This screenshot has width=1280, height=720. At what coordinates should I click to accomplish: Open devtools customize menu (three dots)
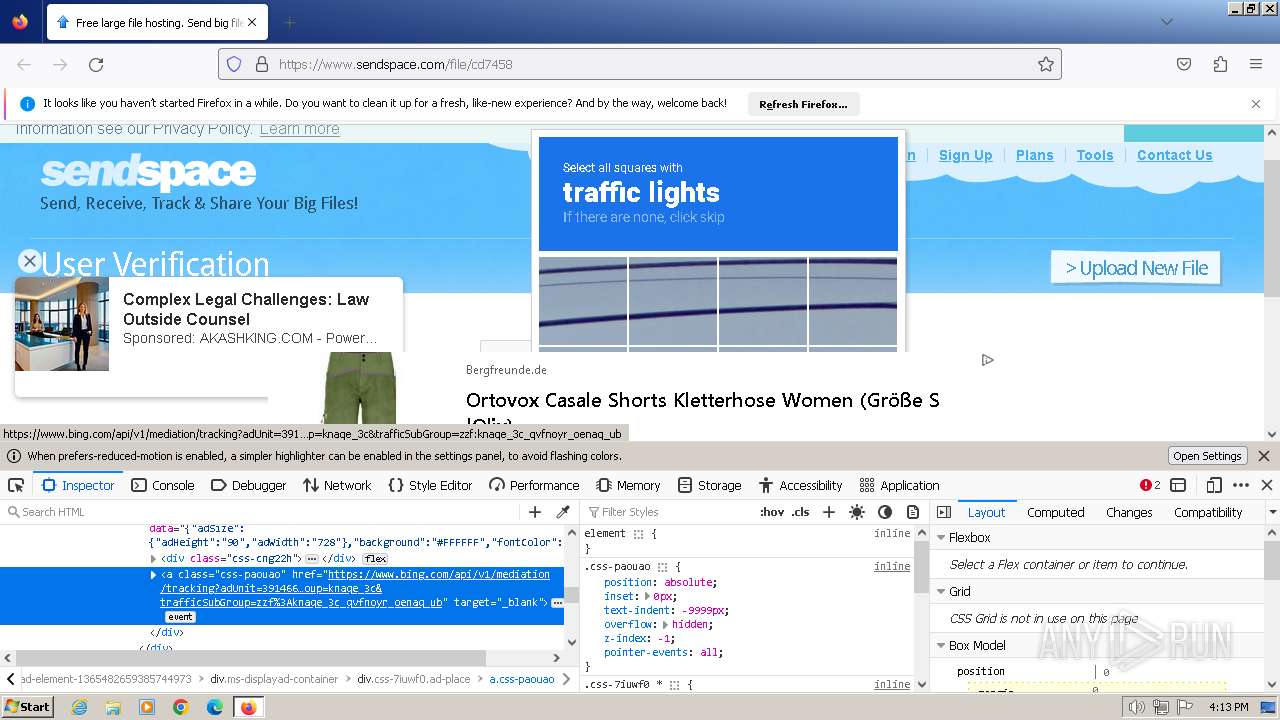[x=1241, y=485]
